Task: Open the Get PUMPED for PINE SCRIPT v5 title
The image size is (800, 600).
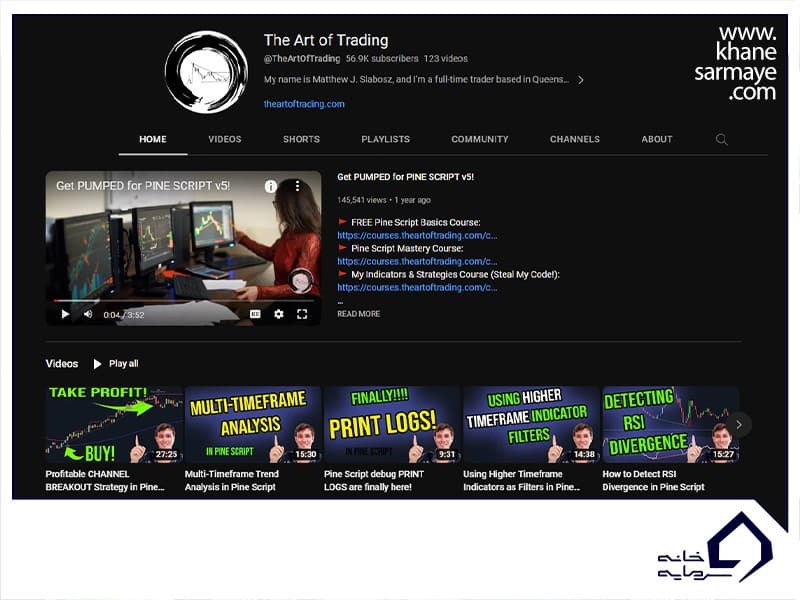Action: [406, 177]
